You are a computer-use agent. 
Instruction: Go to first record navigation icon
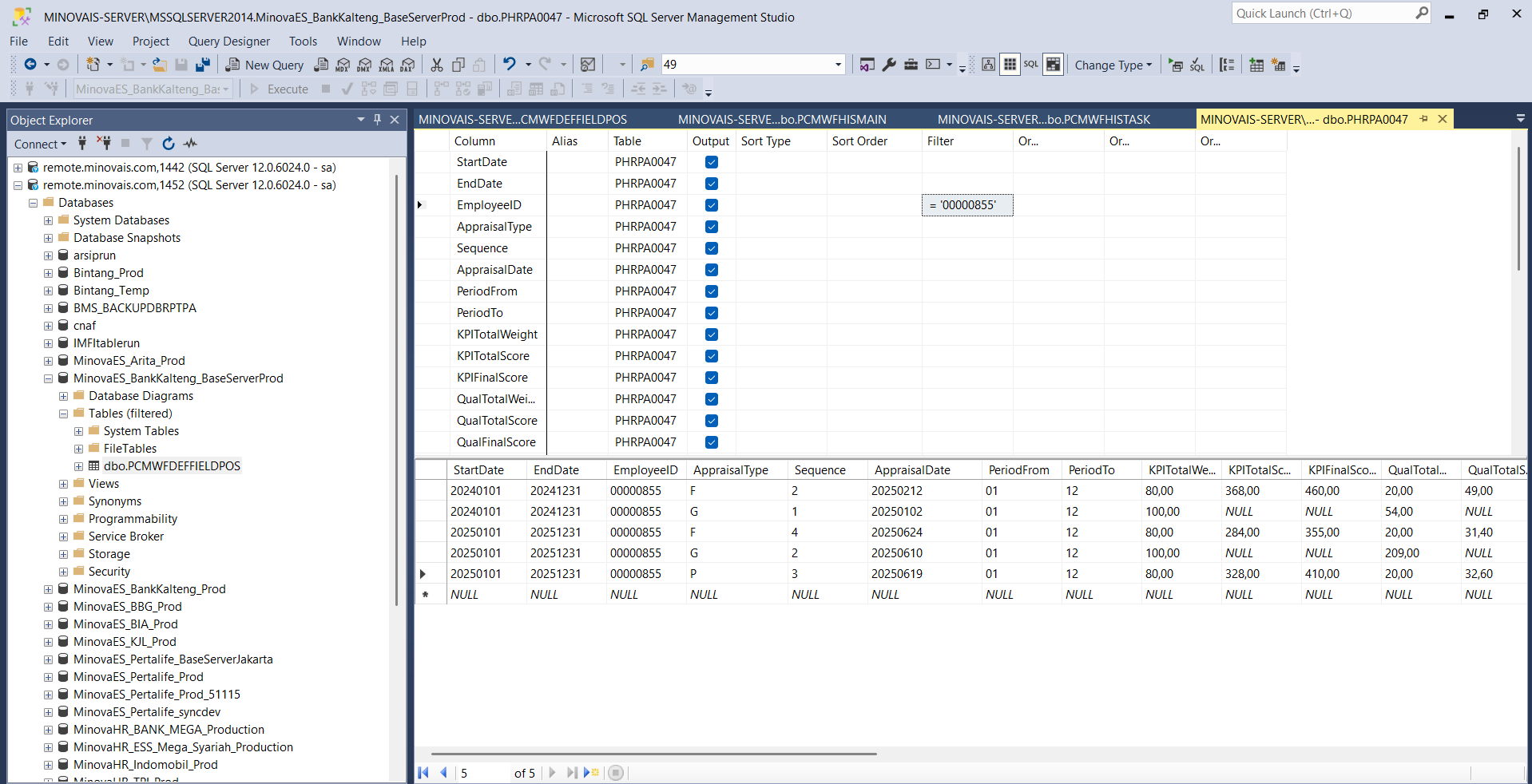[x=423, y=773]
